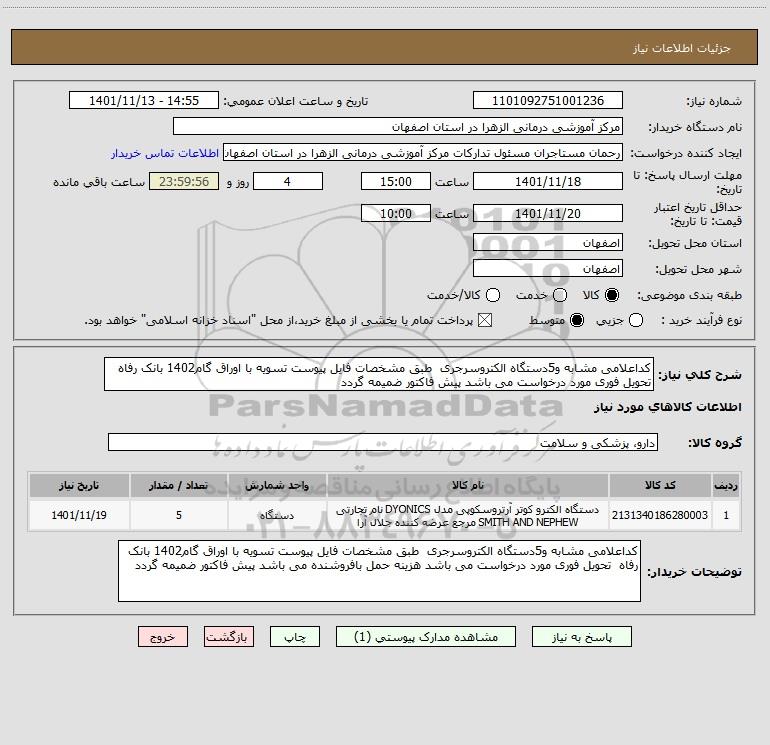This screenshot has height=745, width=770.
Task: Open اطلاعات تماس خریدار link
Action: tap(165, 153)
